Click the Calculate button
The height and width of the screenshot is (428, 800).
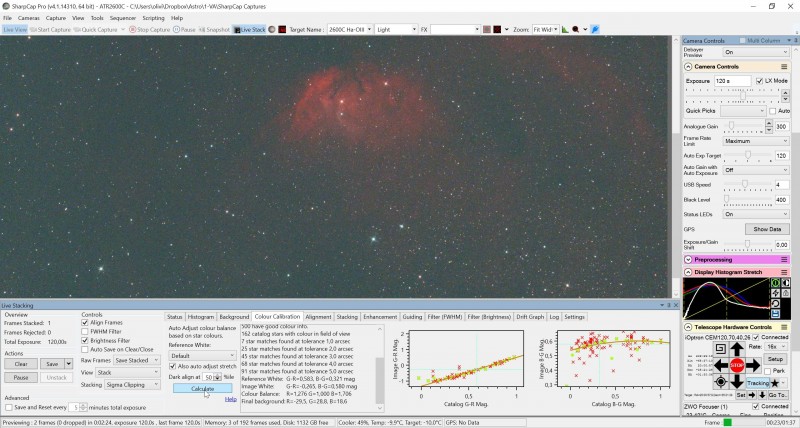(203, 389)
